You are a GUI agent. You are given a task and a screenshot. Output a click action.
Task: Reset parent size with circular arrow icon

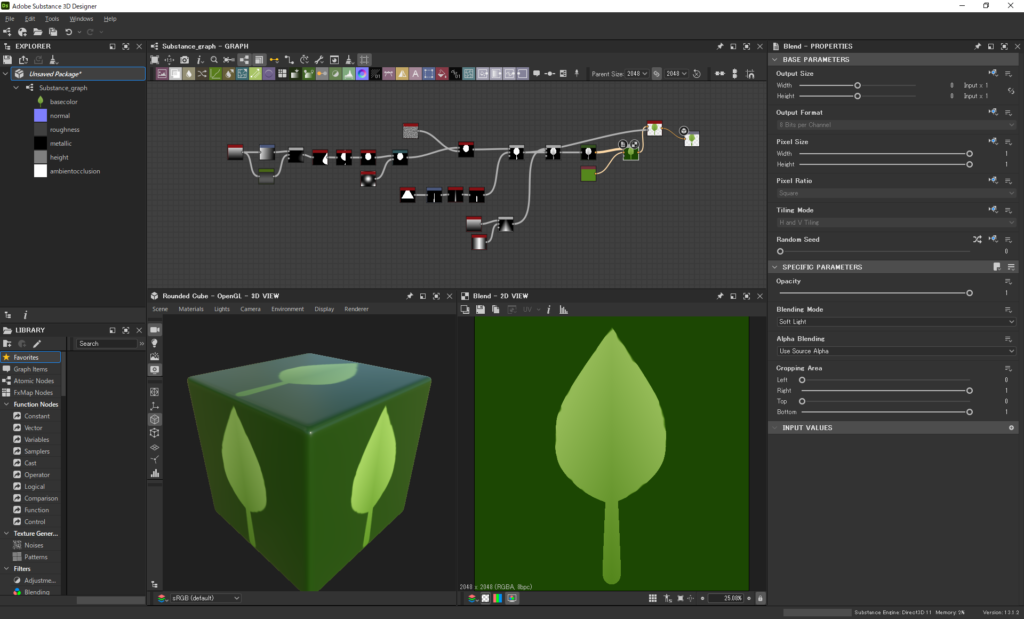point(697,74)
